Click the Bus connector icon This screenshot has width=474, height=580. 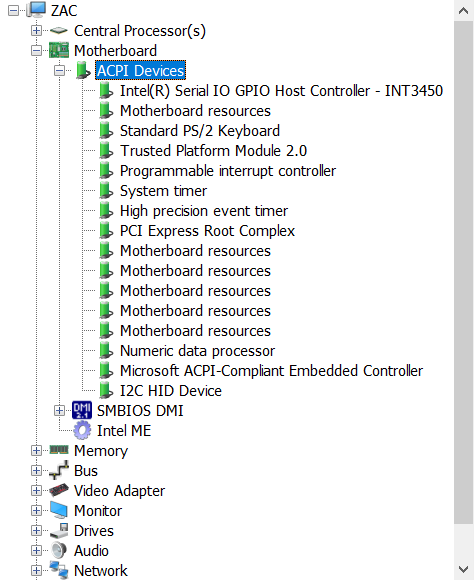(59, 470)
